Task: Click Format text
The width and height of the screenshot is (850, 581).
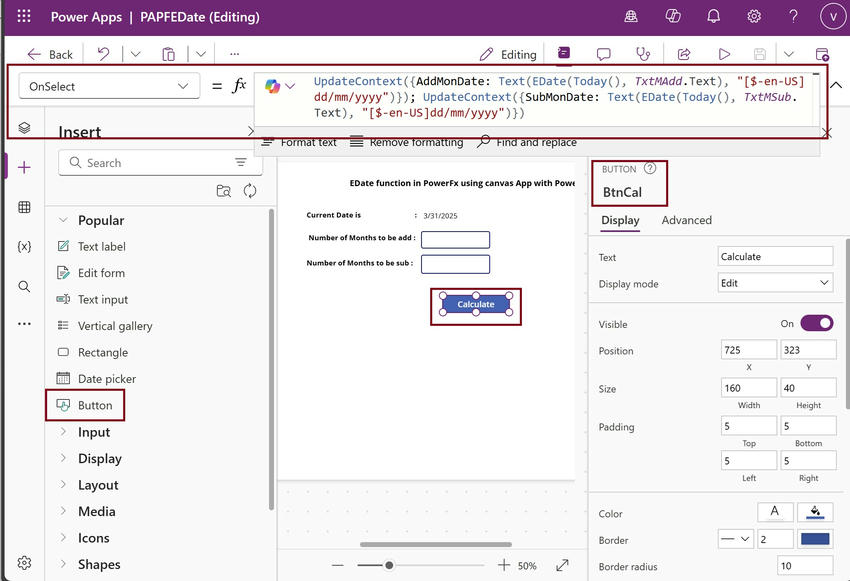Action: pos(299,142)
